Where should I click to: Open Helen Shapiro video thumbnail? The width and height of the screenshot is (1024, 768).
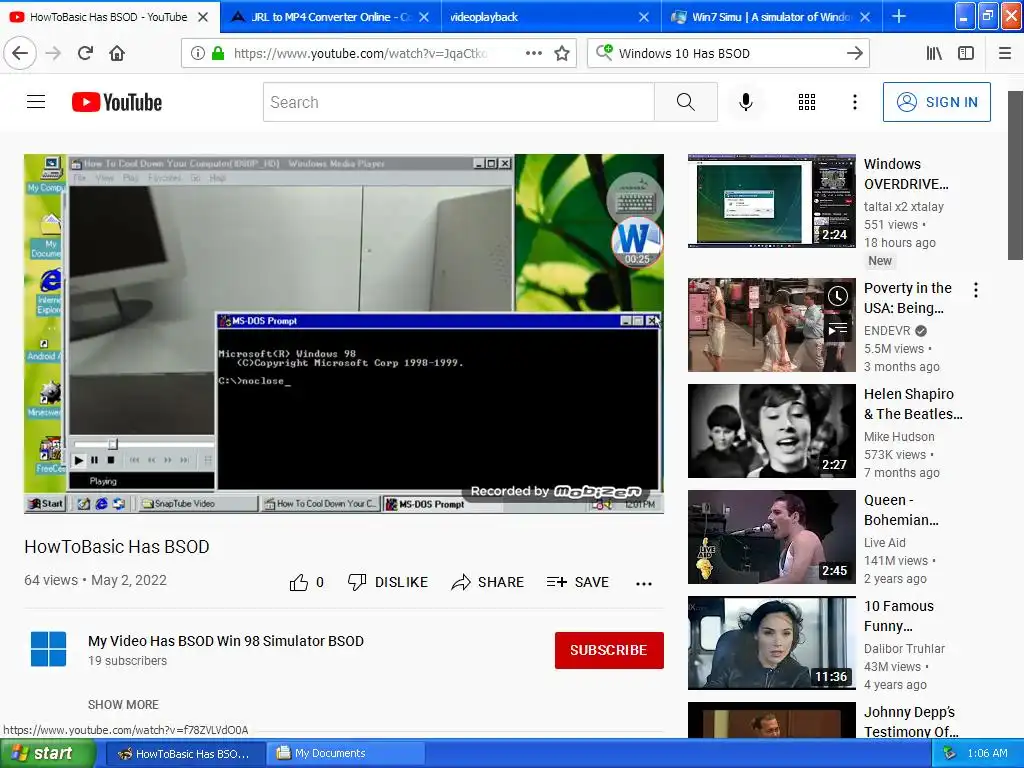coord(771,431)
